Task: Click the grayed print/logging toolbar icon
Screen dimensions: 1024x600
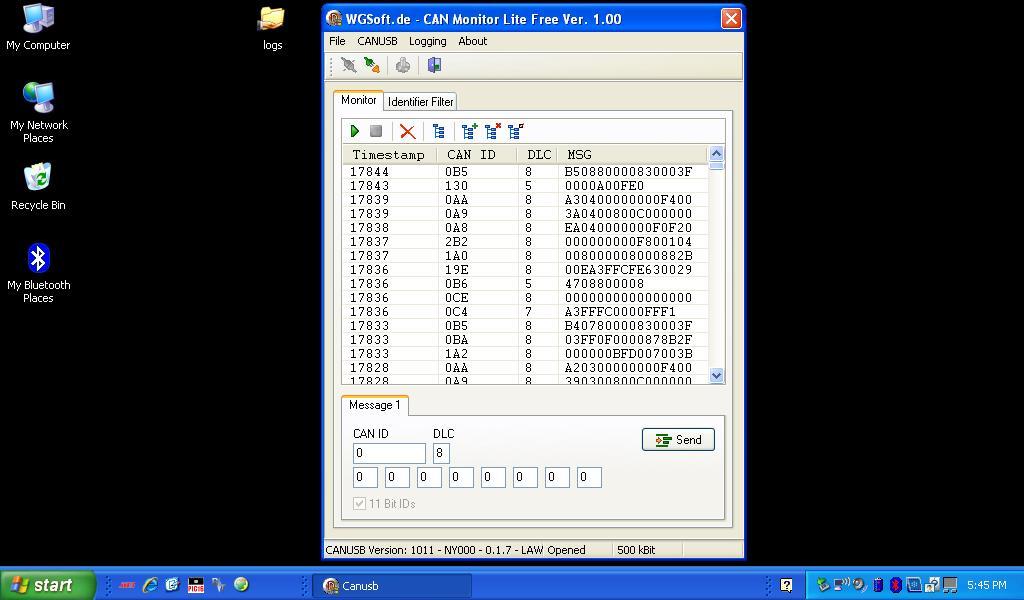Action: [403, 65]
